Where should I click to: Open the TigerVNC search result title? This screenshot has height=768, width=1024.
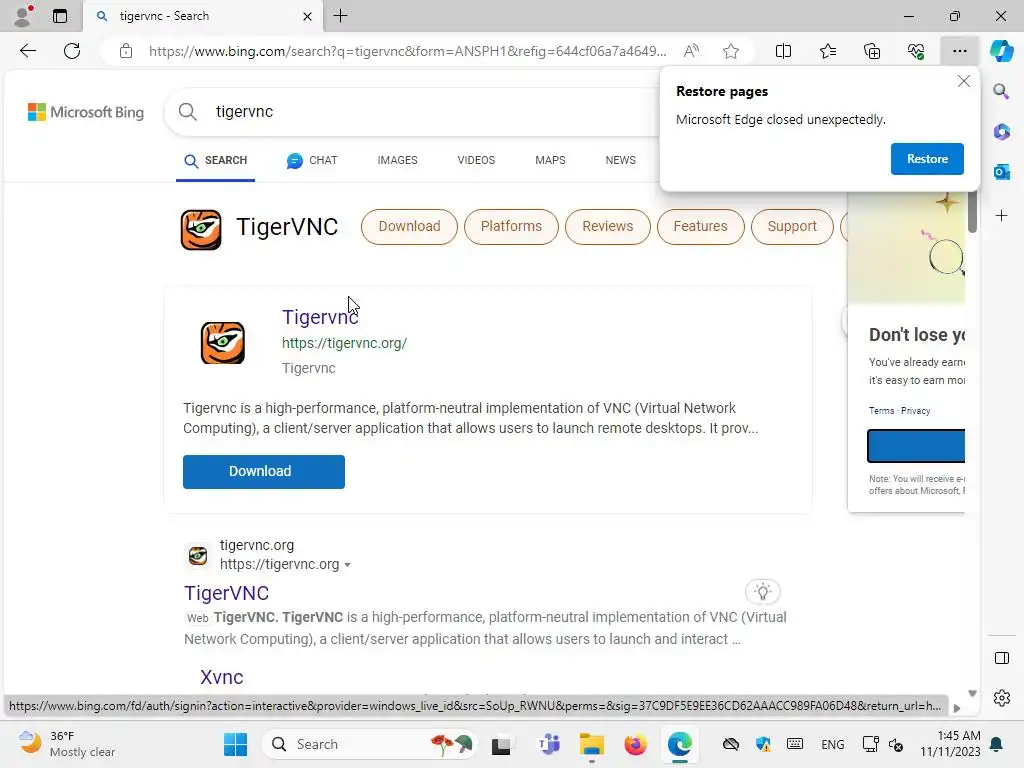tap(227, 593)
